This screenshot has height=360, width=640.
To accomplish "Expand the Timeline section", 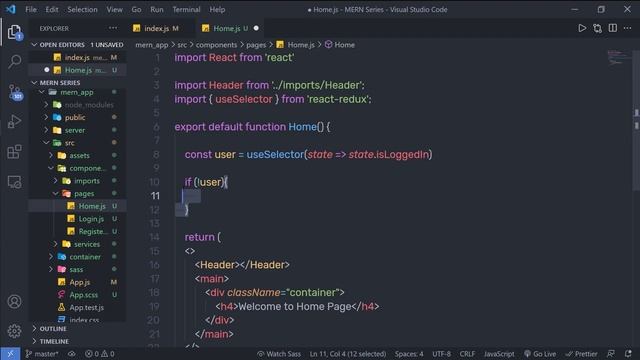I will (34, 341).
